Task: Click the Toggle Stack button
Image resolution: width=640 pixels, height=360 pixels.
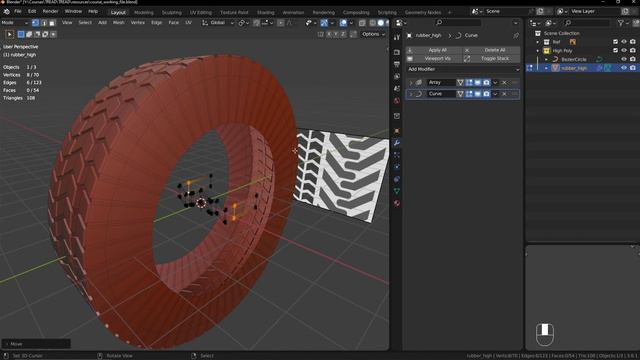Action: [x=492, y=59]
